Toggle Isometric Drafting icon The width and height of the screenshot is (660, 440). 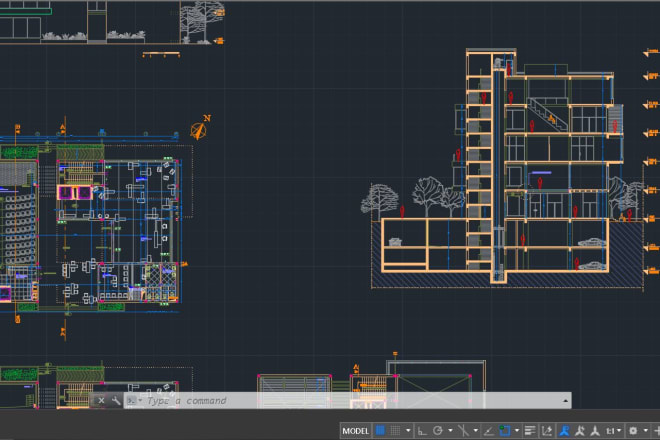point(463,431)
